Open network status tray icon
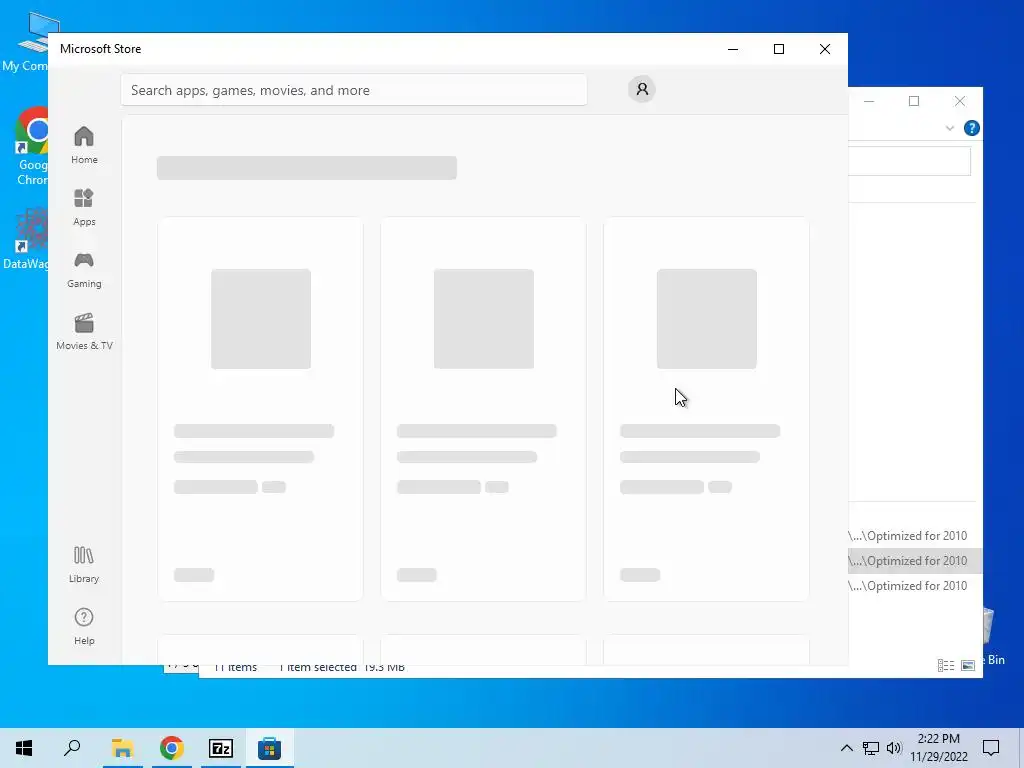This screenshot has height=768, width=1024. coord(871,748)
